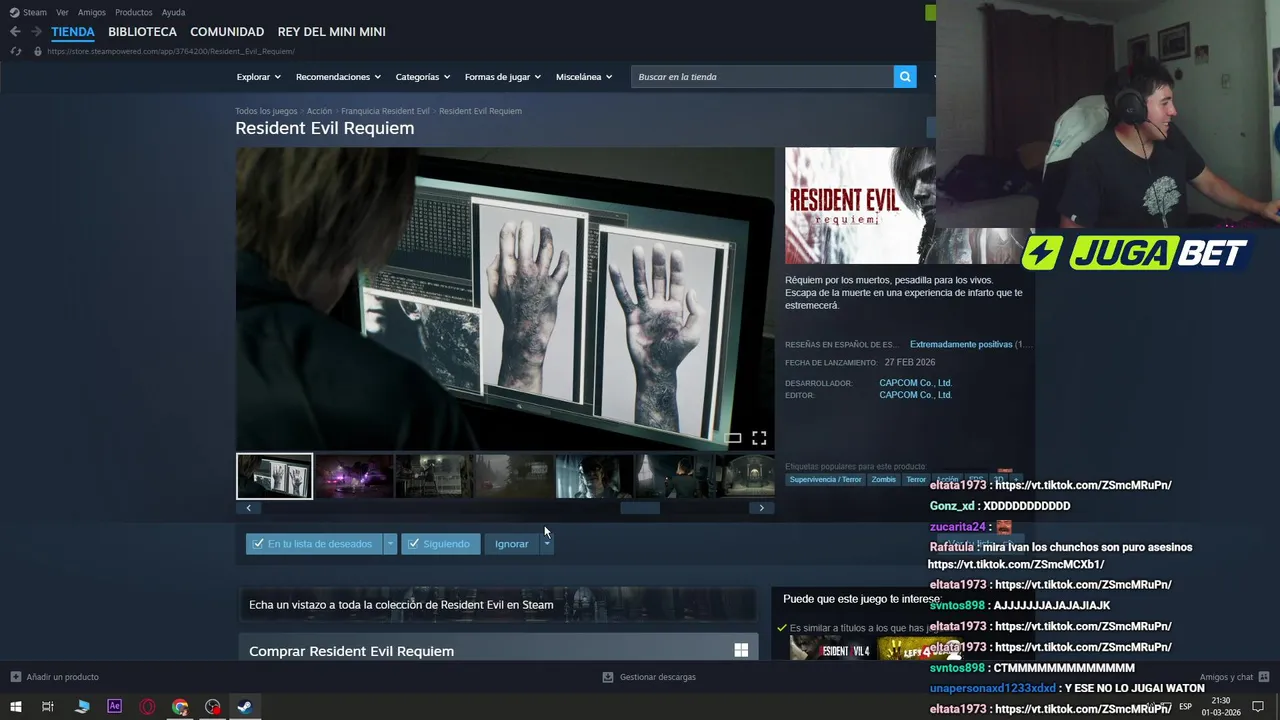Open the Categorías dropdown menu

point(422,77)
